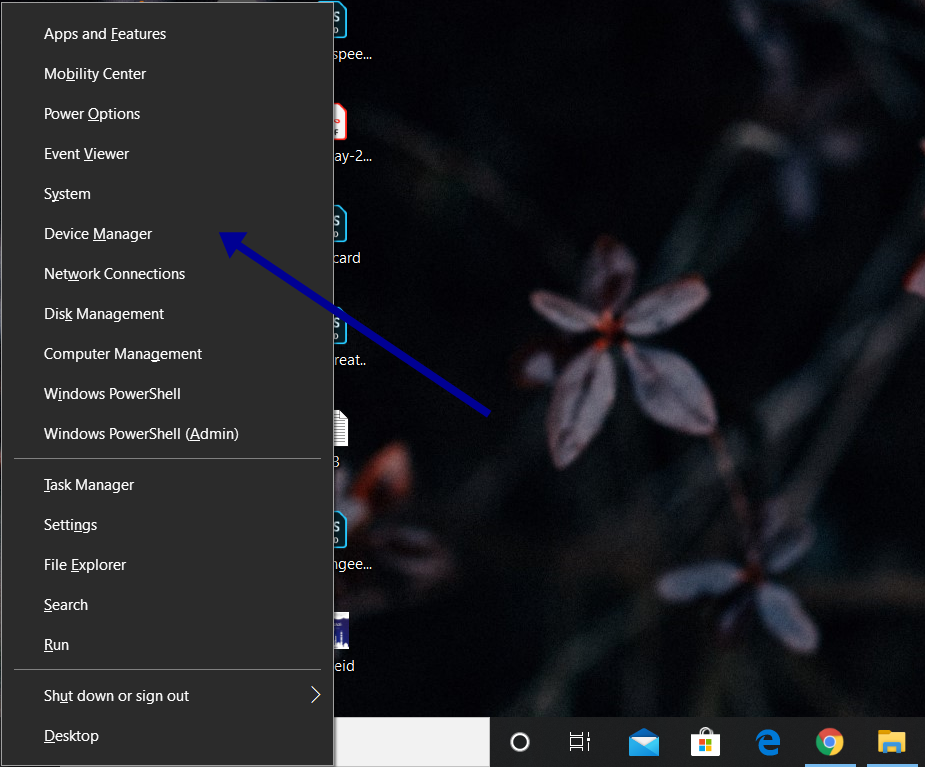
Task: Open Apps and Features
Action: pyautogui.click(x=104, y=33)
